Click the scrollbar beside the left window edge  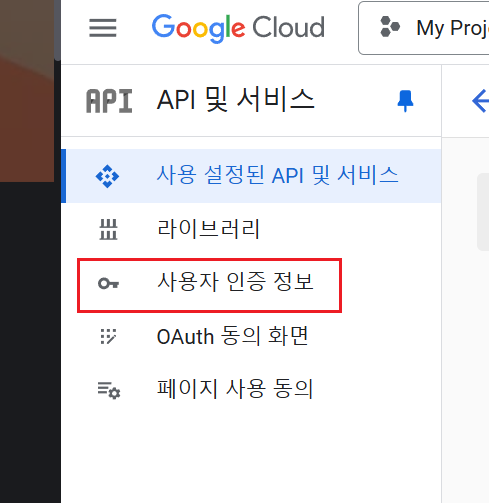57,30
